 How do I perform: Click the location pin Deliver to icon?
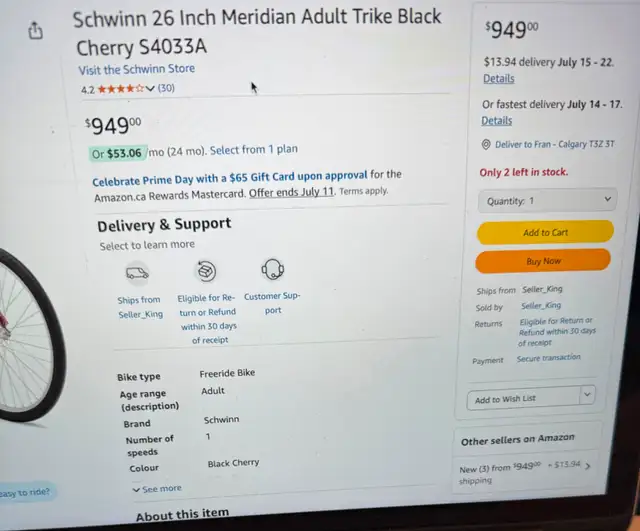(486, 144)
